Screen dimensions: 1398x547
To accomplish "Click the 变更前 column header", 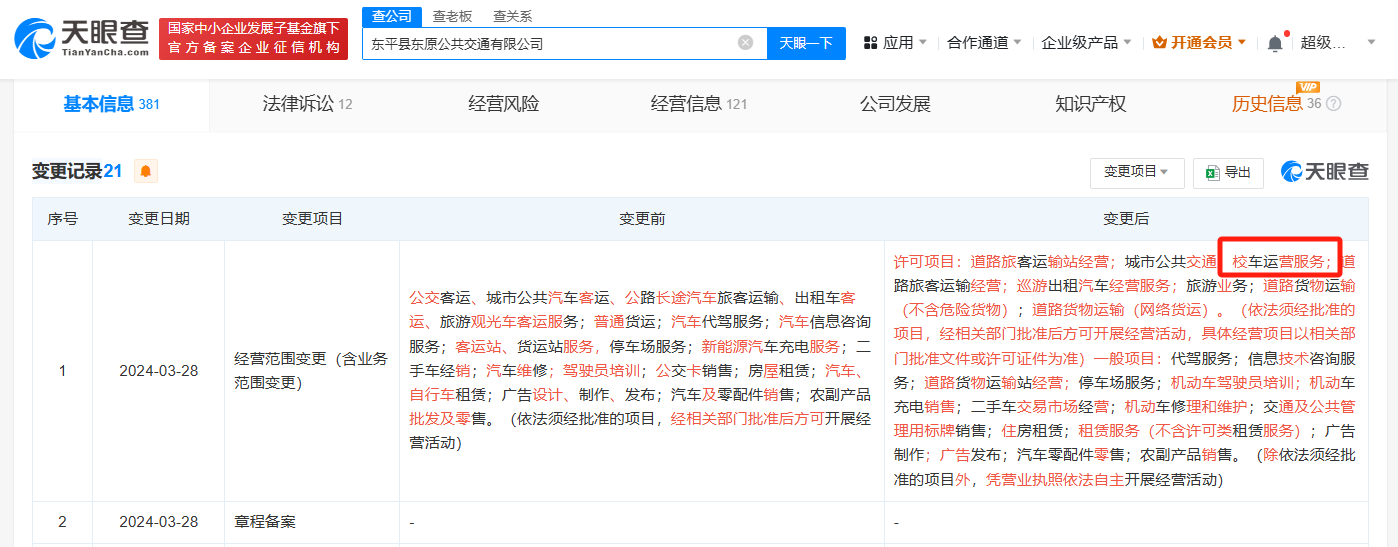I will click(x=642, y=219).
